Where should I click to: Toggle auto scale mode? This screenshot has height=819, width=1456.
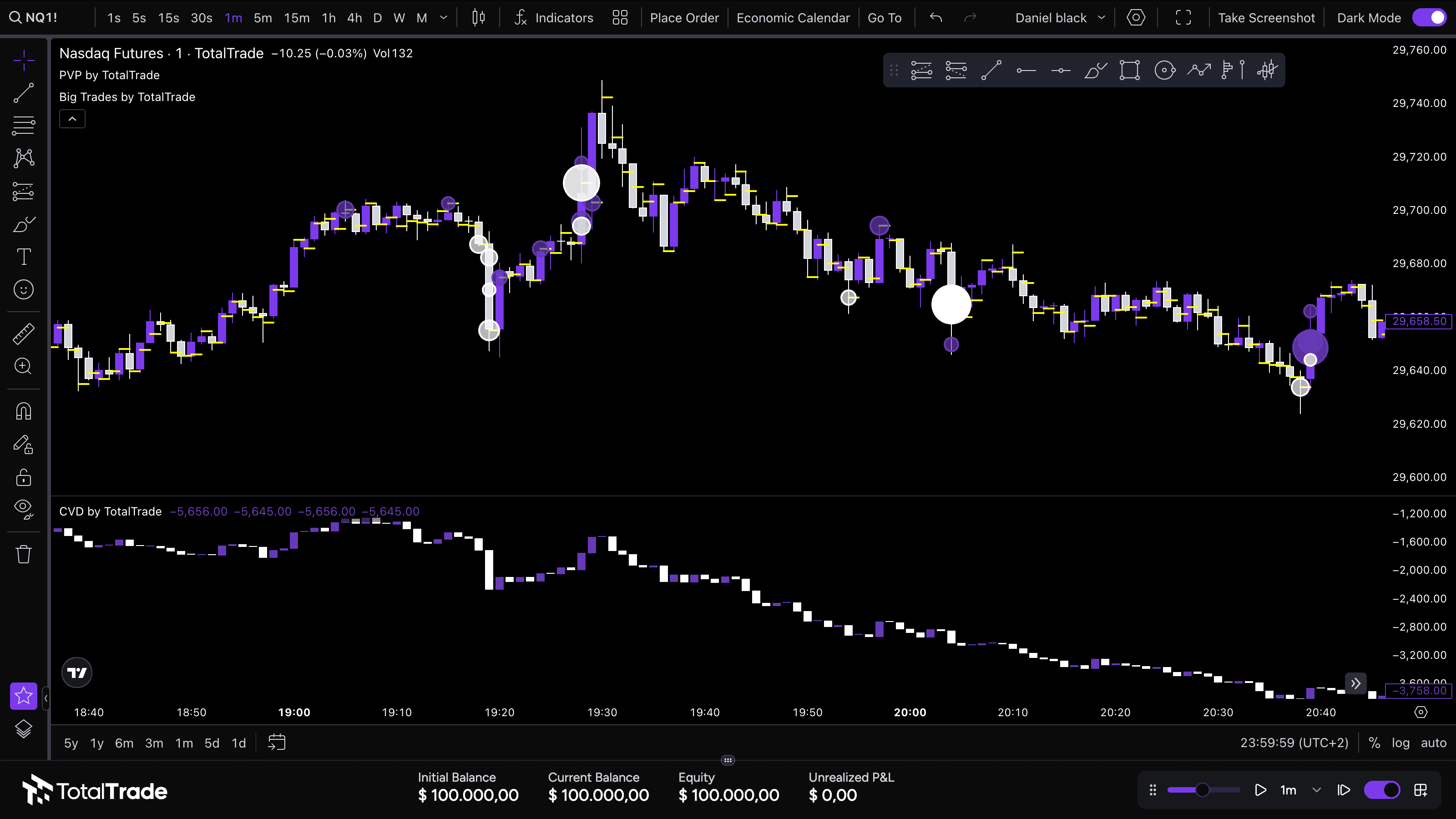1433,743
